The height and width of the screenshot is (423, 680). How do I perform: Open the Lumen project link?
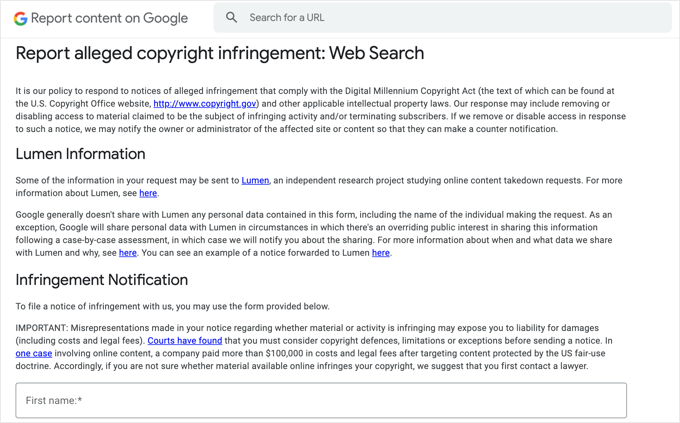click(255, 181)
